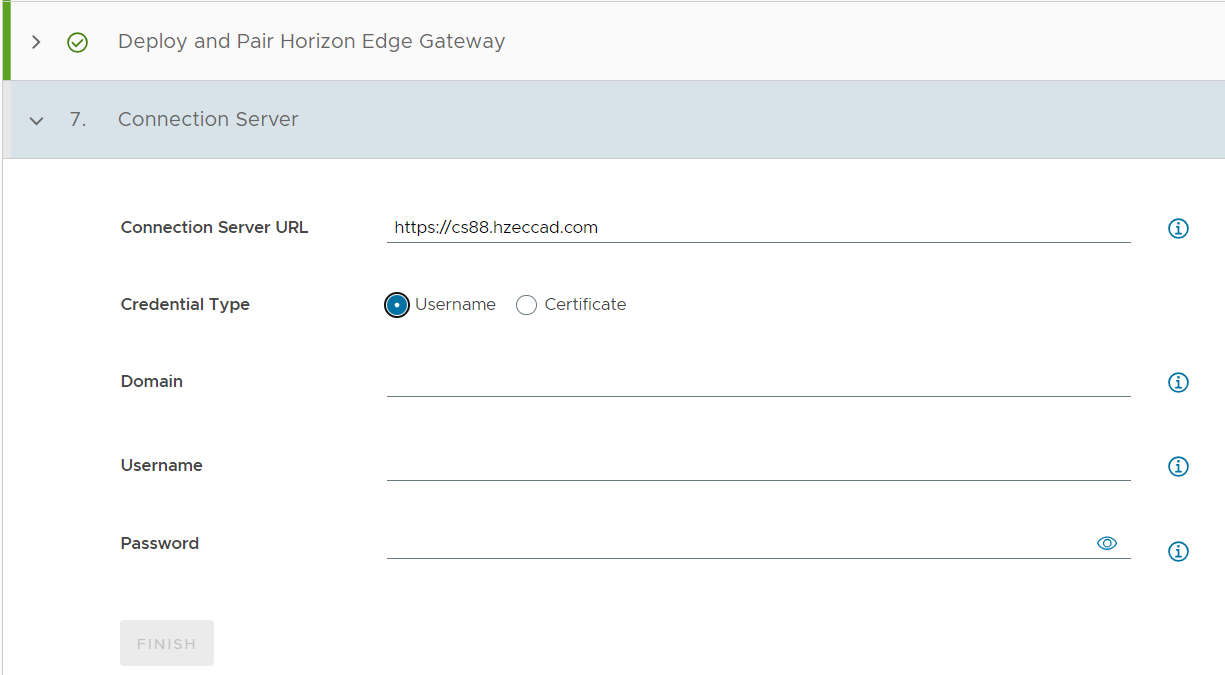Expand the Deploy and Pair Horizon Edge Gateway step

(x=36, y=42)
